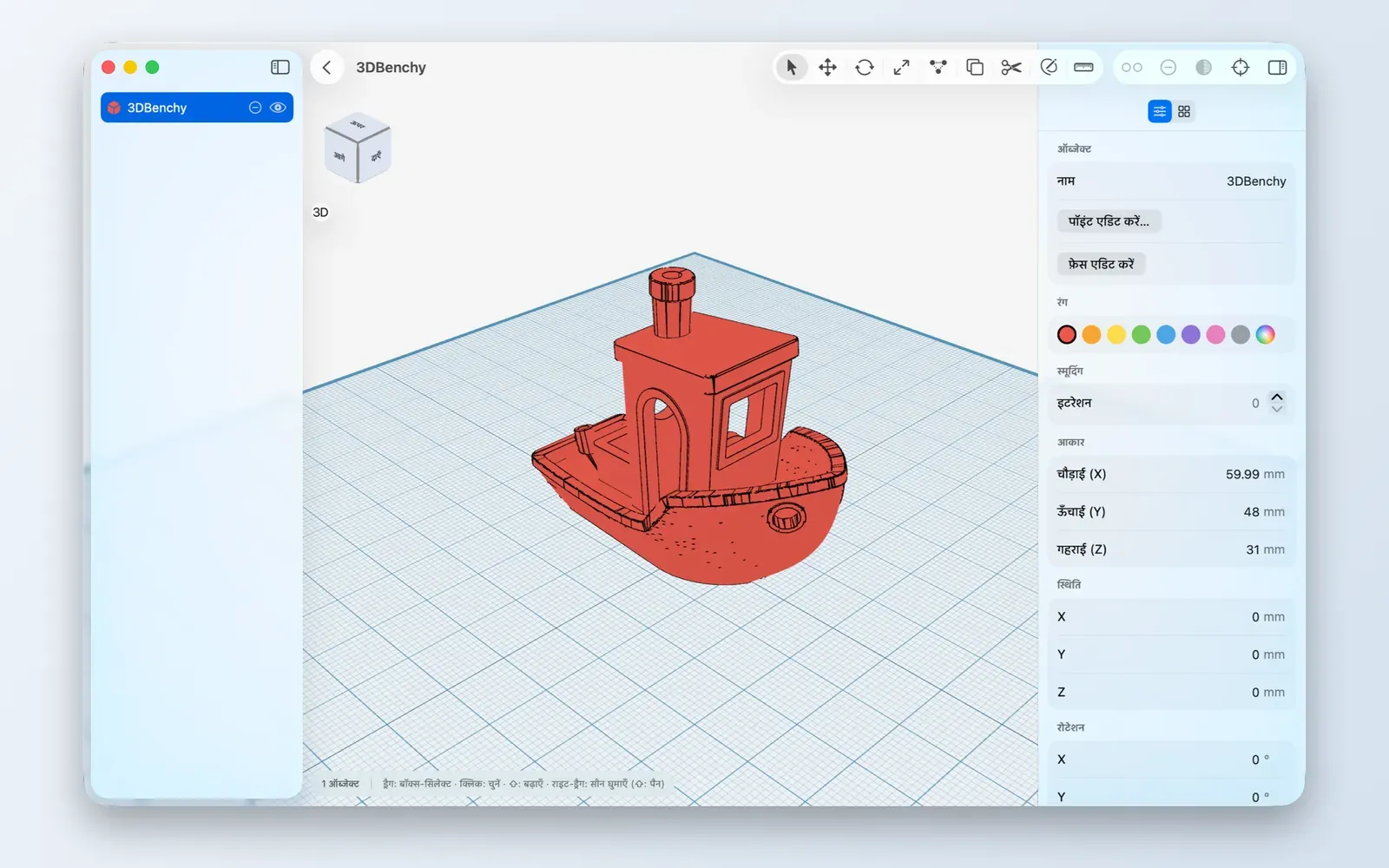The image size is (1389, 868).
Task: Switch to the grid tab in the inspector
Action: (1184, 111)
